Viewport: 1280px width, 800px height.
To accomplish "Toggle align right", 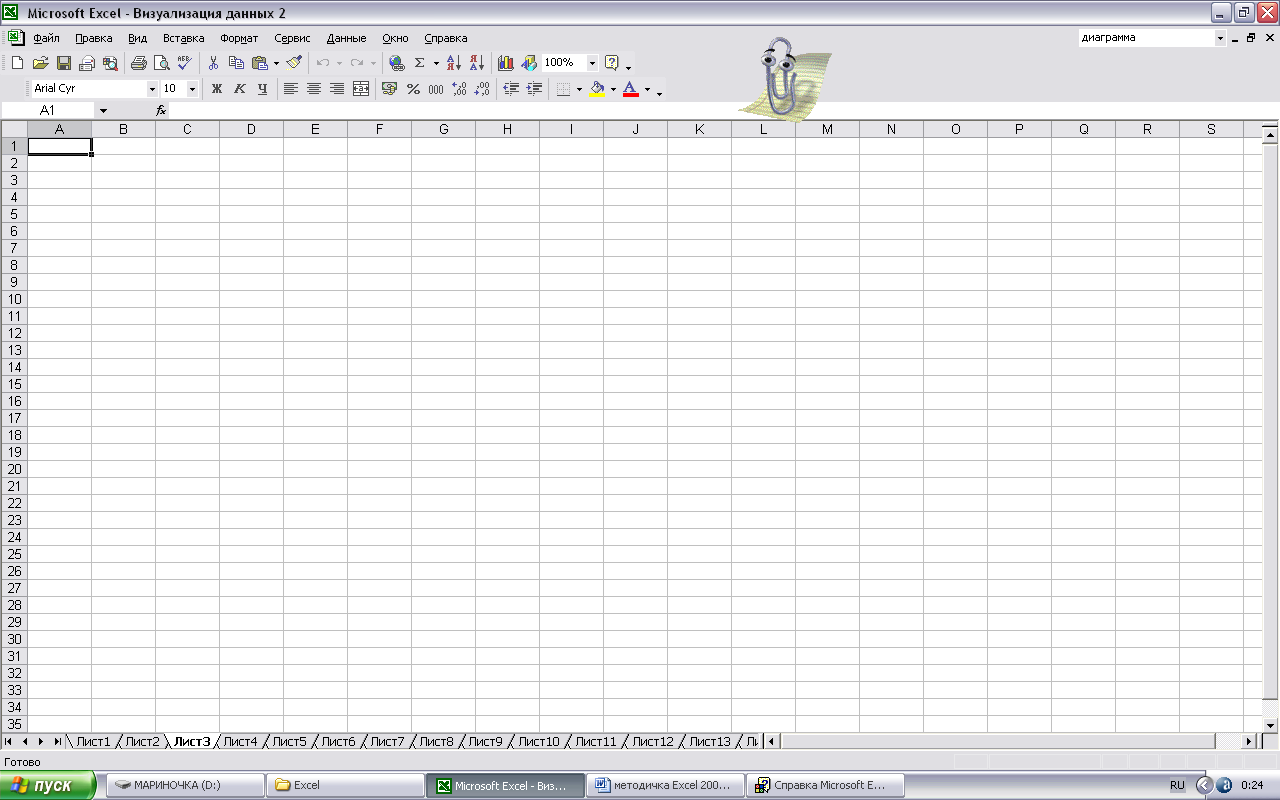I will (x=337, y=89).
